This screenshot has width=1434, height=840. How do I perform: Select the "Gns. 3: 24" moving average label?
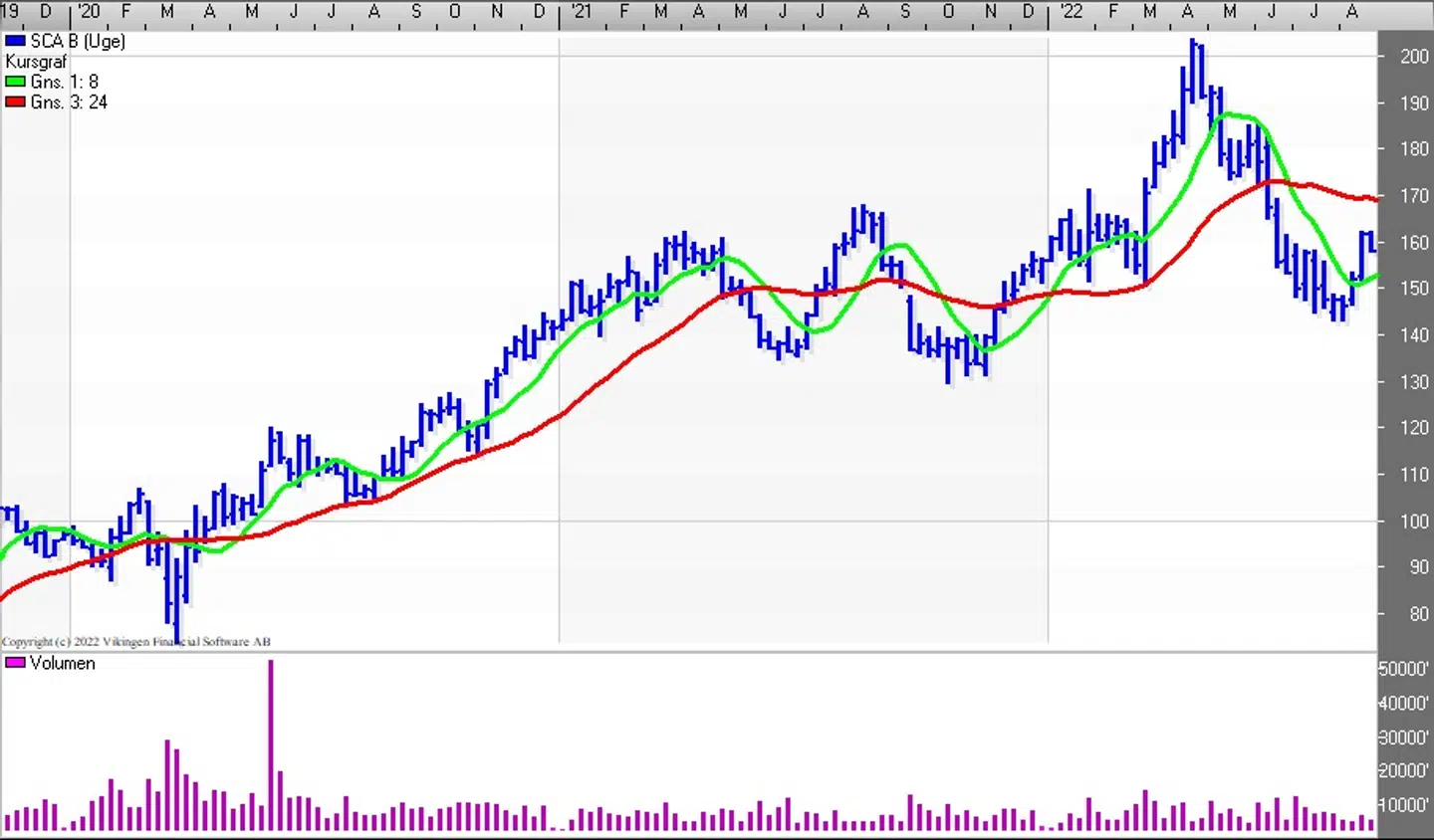[x=69, y=102]
